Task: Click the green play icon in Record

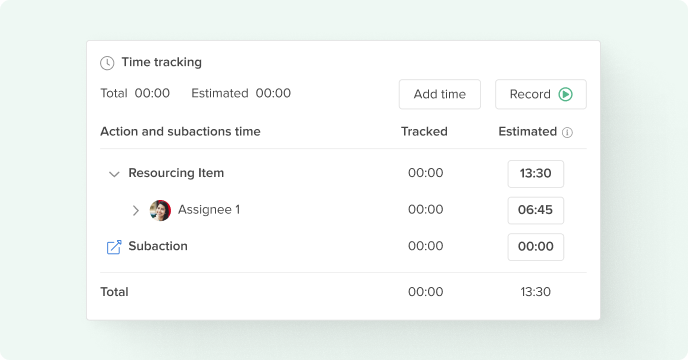Action: point(566,94)
